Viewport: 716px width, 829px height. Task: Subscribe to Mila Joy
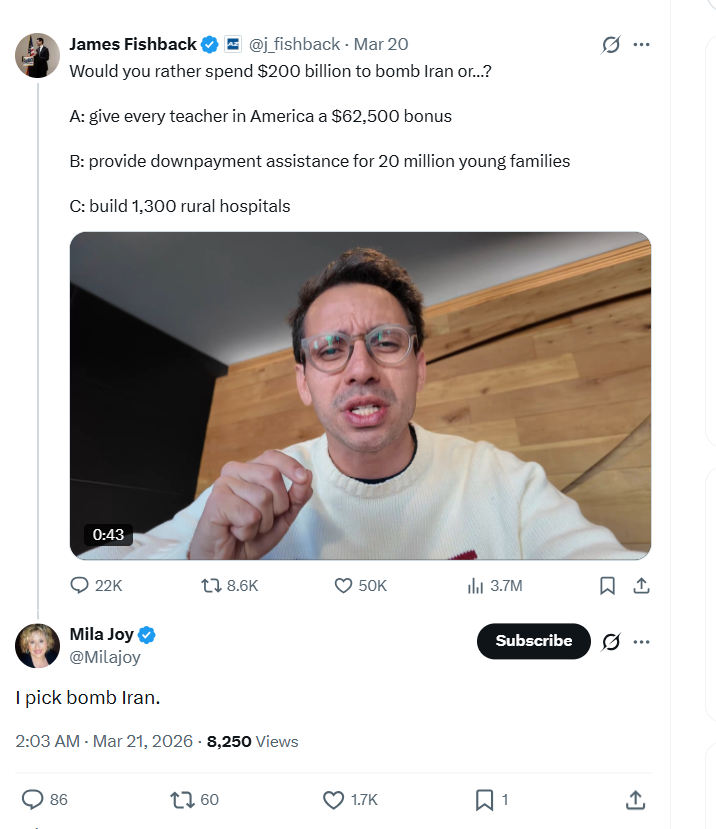click(534, 641)
